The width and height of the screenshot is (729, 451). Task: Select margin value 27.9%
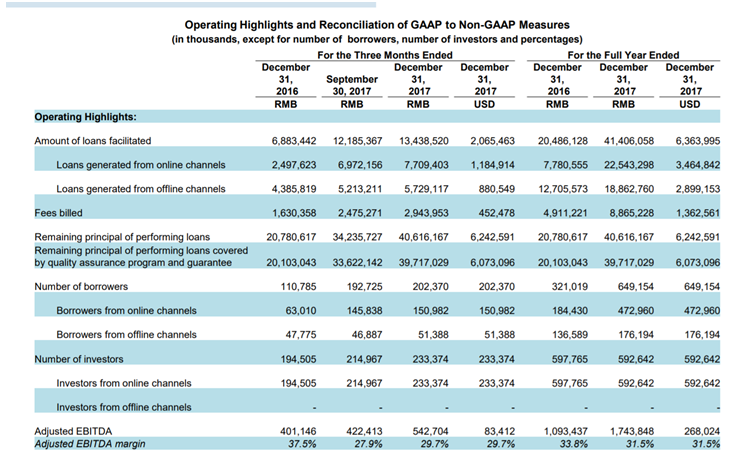pos(368,444)
